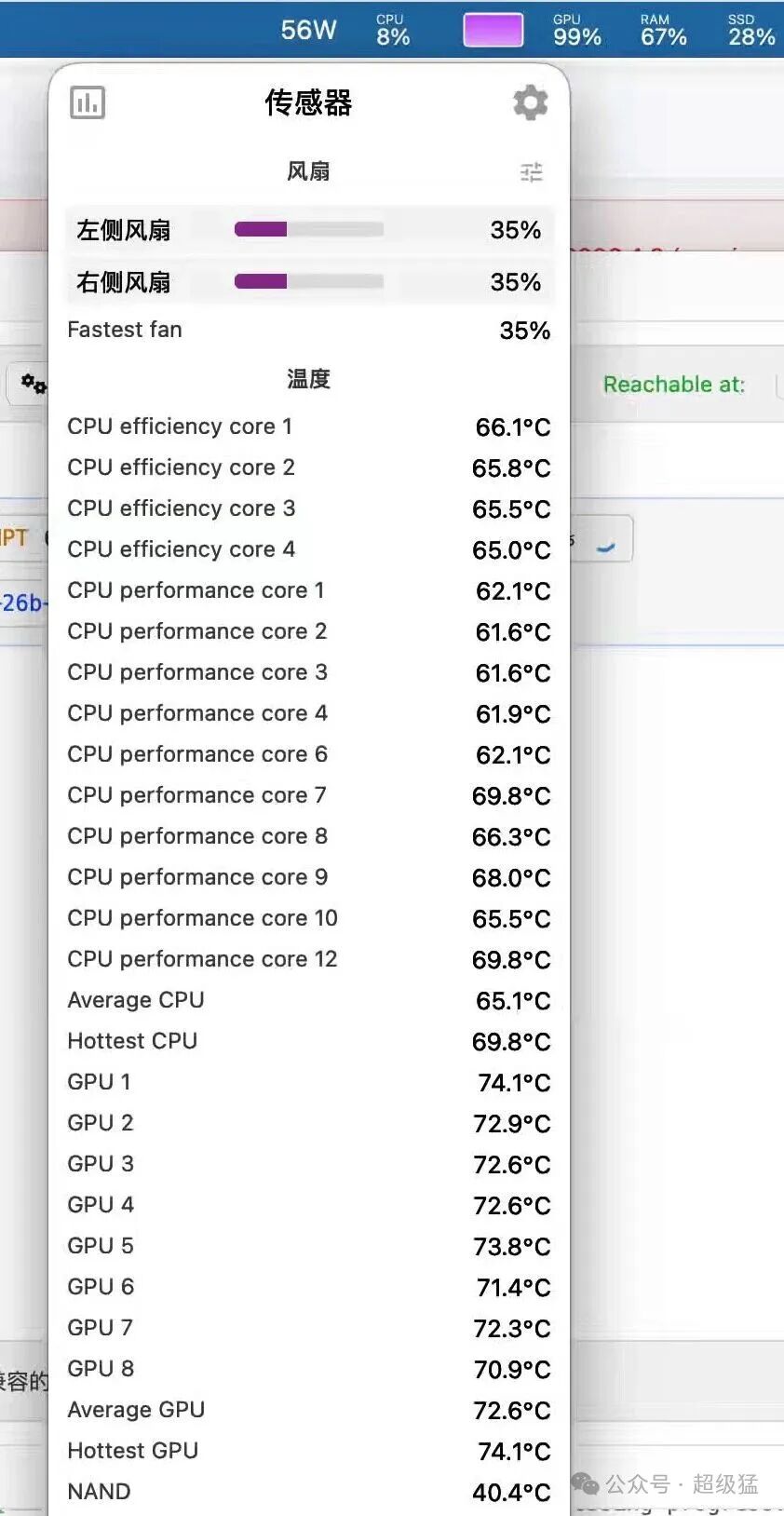
Task: Click the 温度 section header
Action: pos(309,379)
